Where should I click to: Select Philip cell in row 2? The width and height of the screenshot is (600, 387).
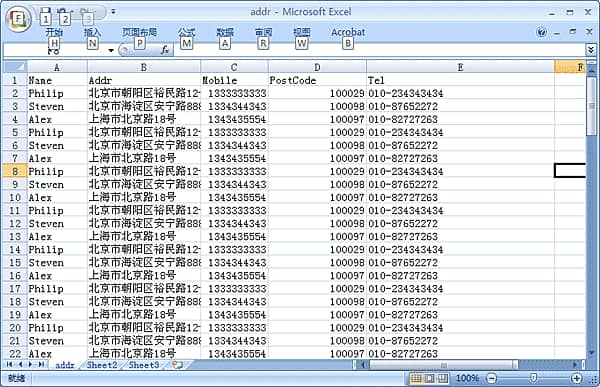[57, 93]
